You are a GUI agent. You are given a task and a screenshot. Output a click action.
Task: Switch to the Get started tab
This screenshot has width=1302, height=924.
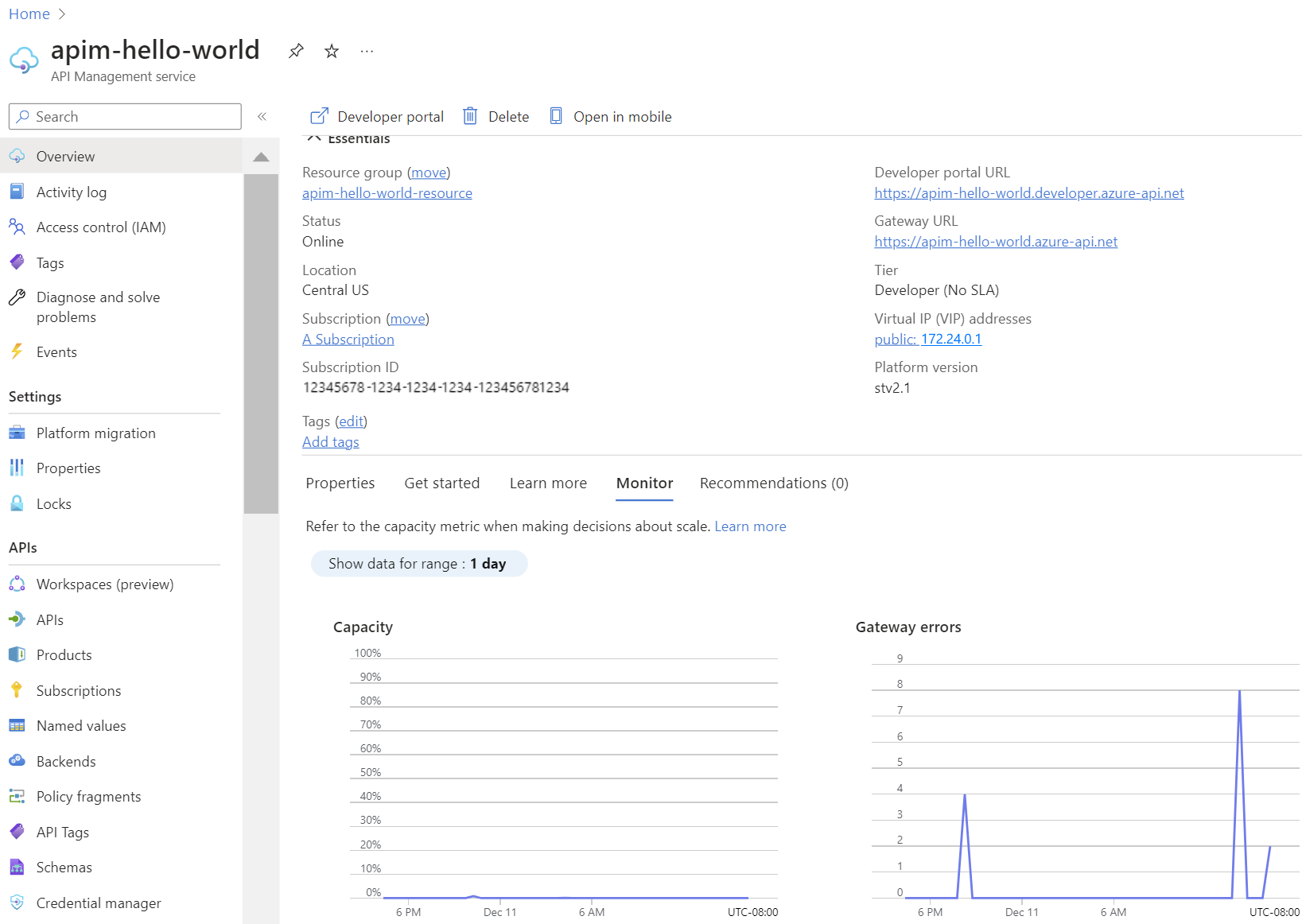(x=442, y=483)
